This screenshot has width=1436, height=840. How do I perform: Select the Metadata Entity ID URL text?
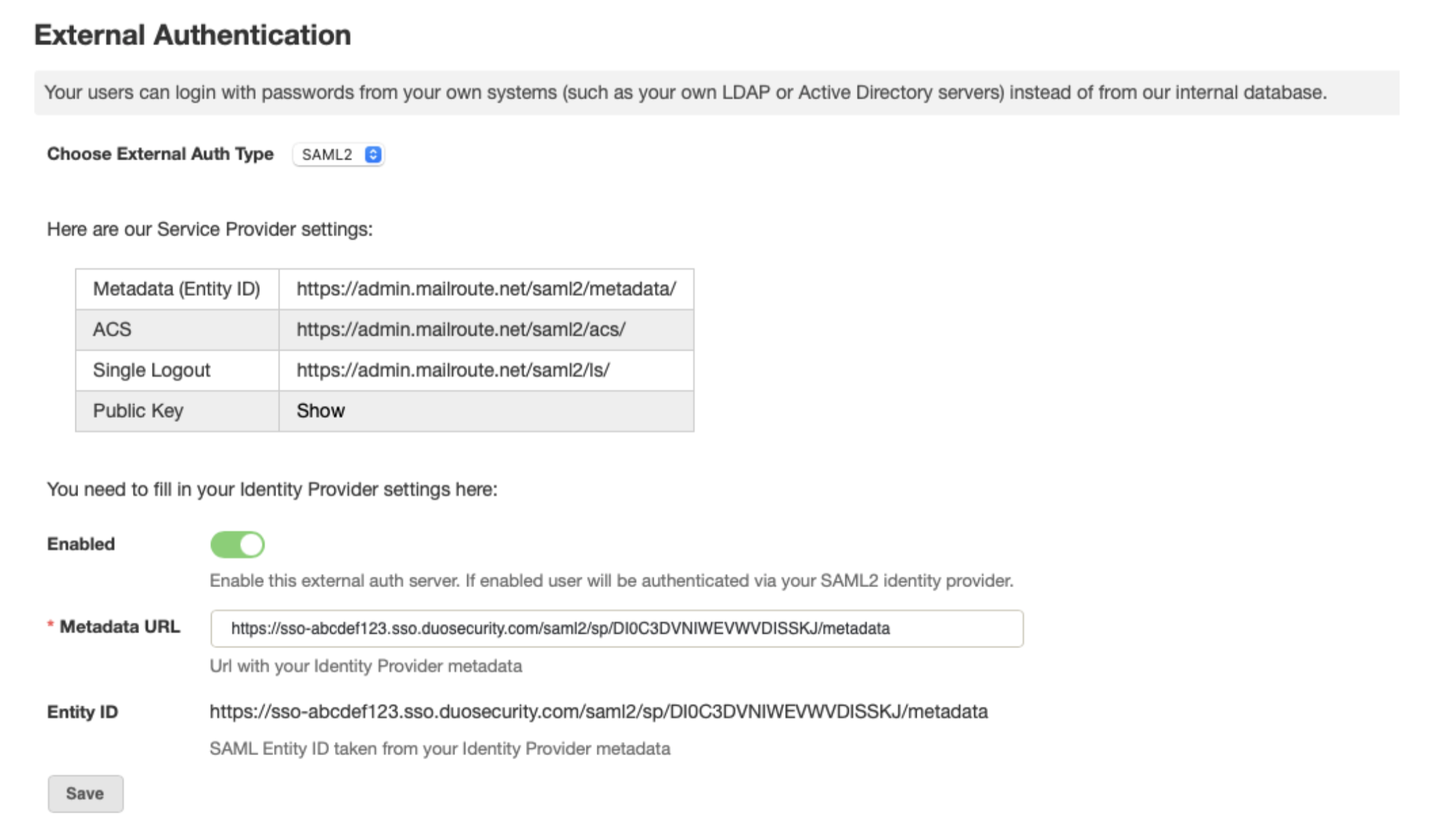coord(486,289)
